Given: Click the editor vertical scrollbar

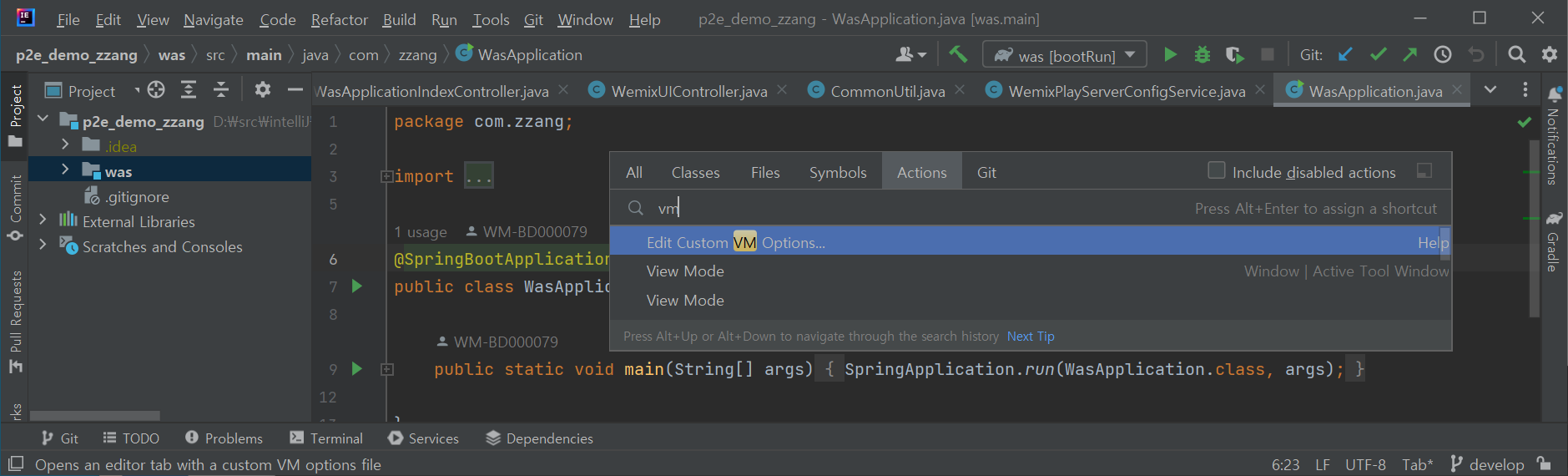Looking at the screenshot, I should pos(1534,228).
